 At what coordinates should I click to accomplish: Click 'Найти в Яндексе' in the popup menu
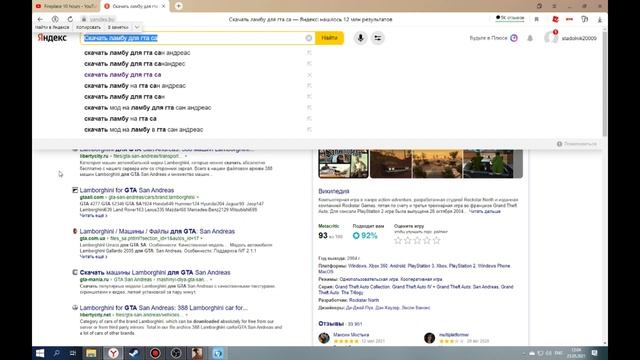(x=52, y=27)
